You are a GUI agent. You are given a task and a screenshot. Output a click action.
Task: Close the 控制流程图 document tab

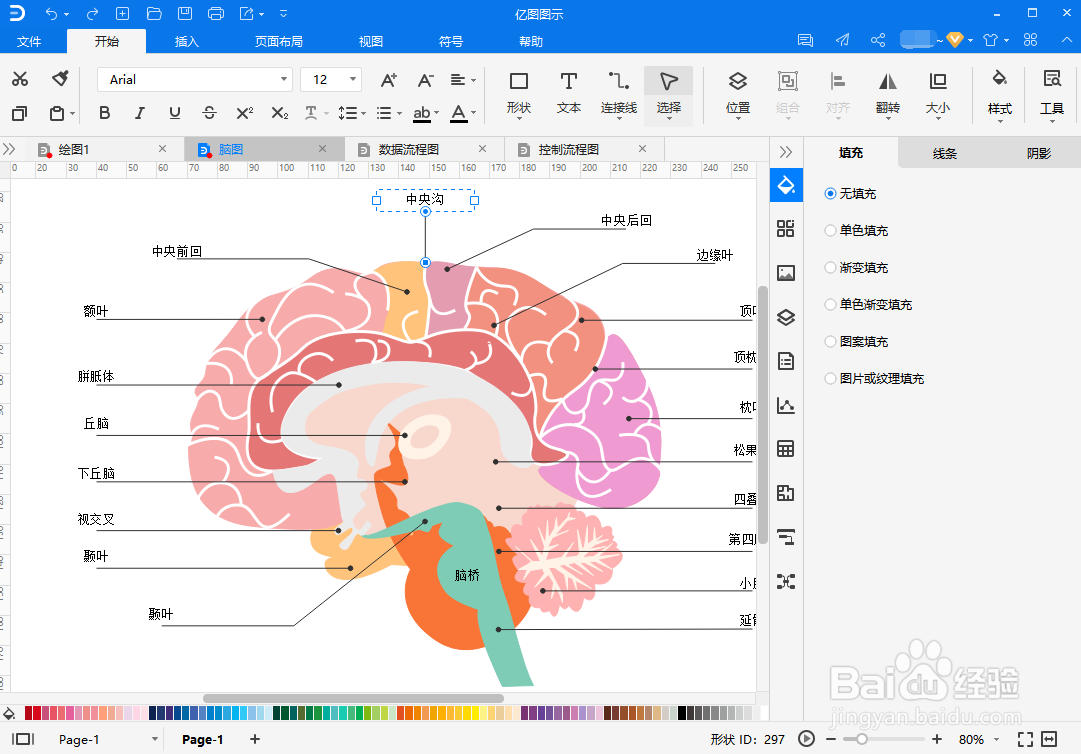(x=643, y=148)
